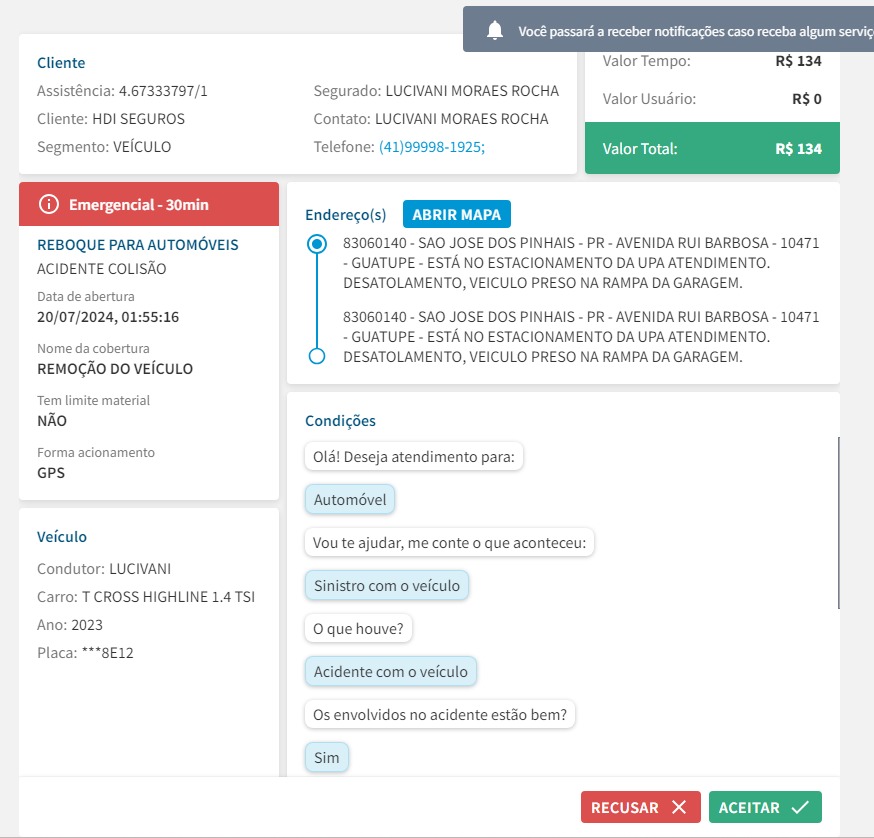Open the map with ABRIR MAPA
This screenshot has width=874, height=838.
click(457, 214)
